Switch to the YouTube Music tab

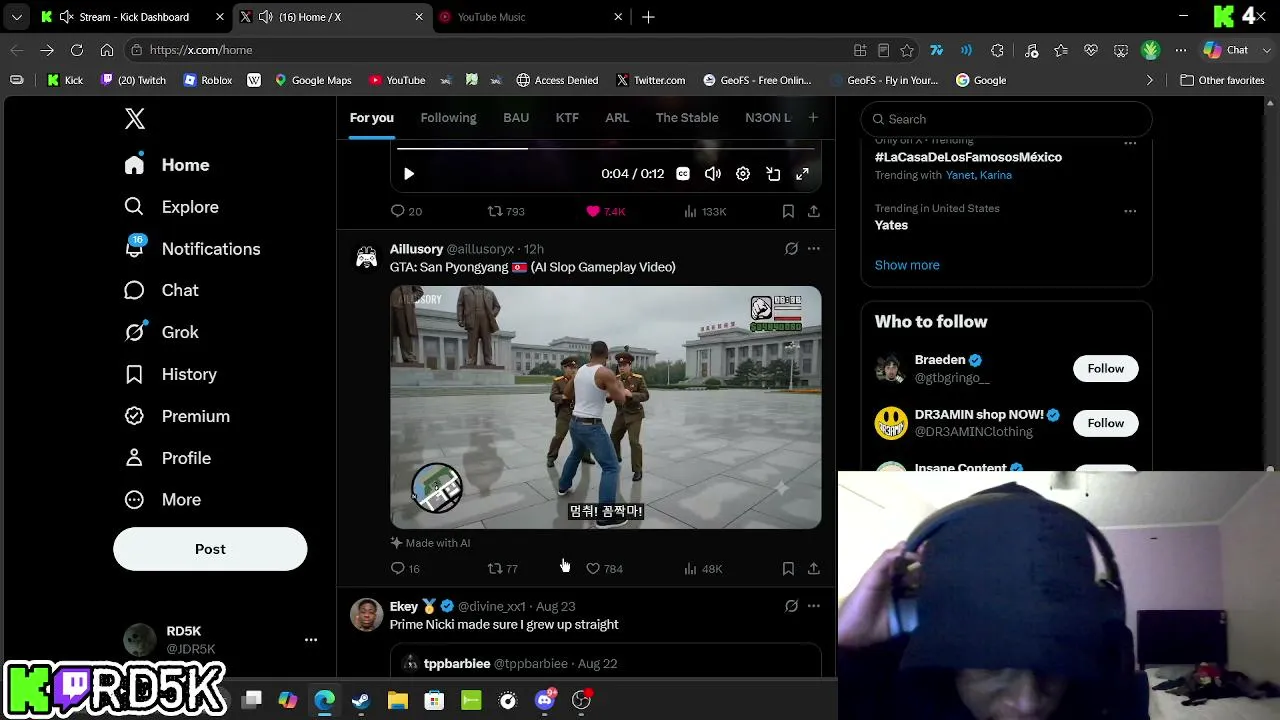click(530, 17)
